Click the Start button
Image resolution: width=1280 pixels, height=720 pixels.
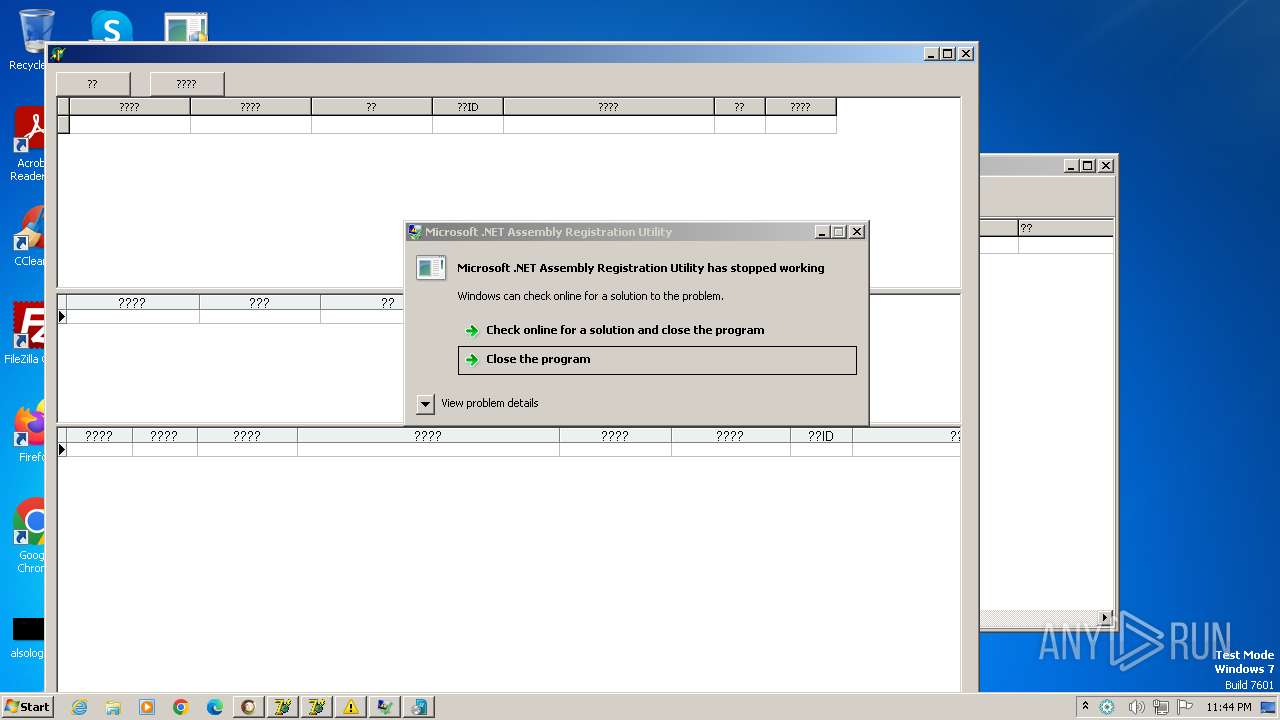coord(28,706)
